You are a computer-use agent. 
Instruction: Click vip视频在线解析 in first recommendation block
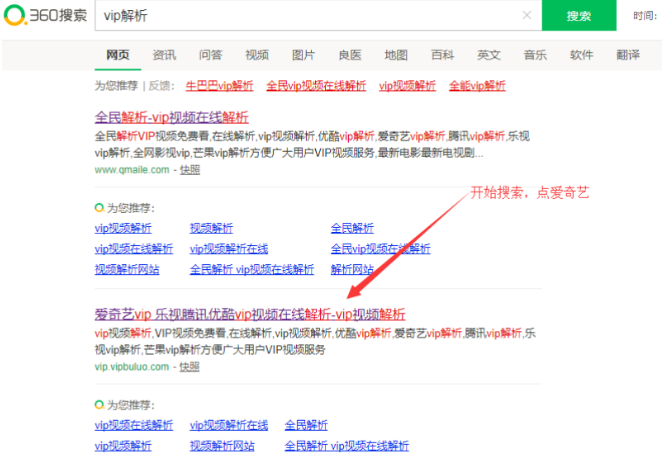coord(134,249)
